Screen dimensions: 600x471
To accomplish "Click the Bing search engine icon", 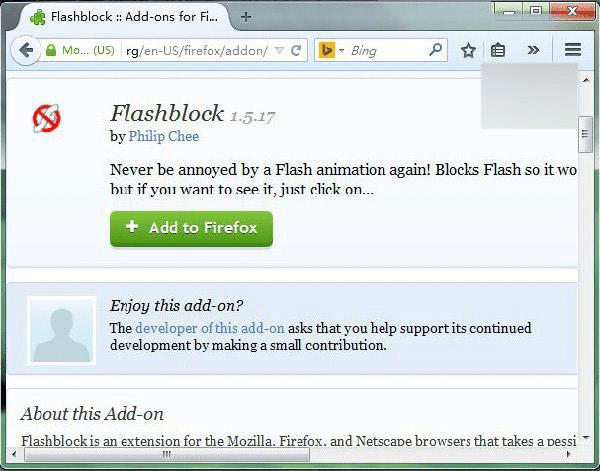I will (327, 50).
